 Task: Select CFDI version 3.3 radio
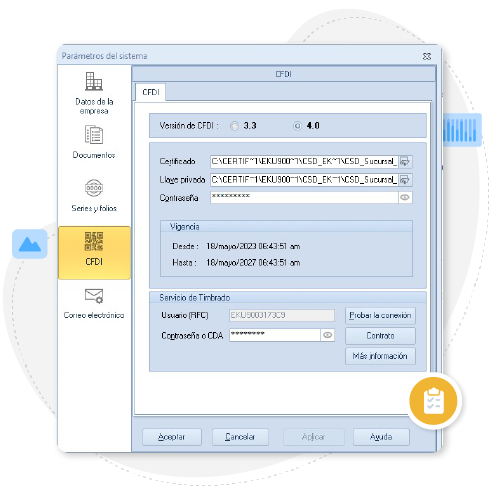click(234, 126)
